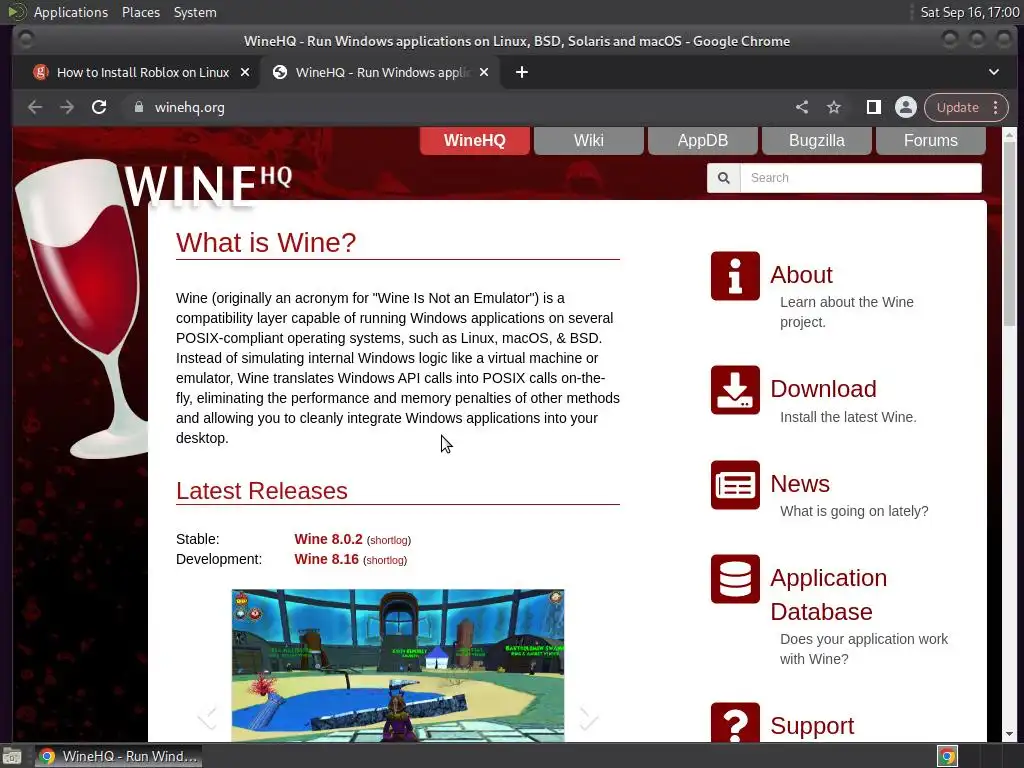Switch to How to Install Roblox tab
The width and height of the screenshot is (1024, 768).
[134, 72]
